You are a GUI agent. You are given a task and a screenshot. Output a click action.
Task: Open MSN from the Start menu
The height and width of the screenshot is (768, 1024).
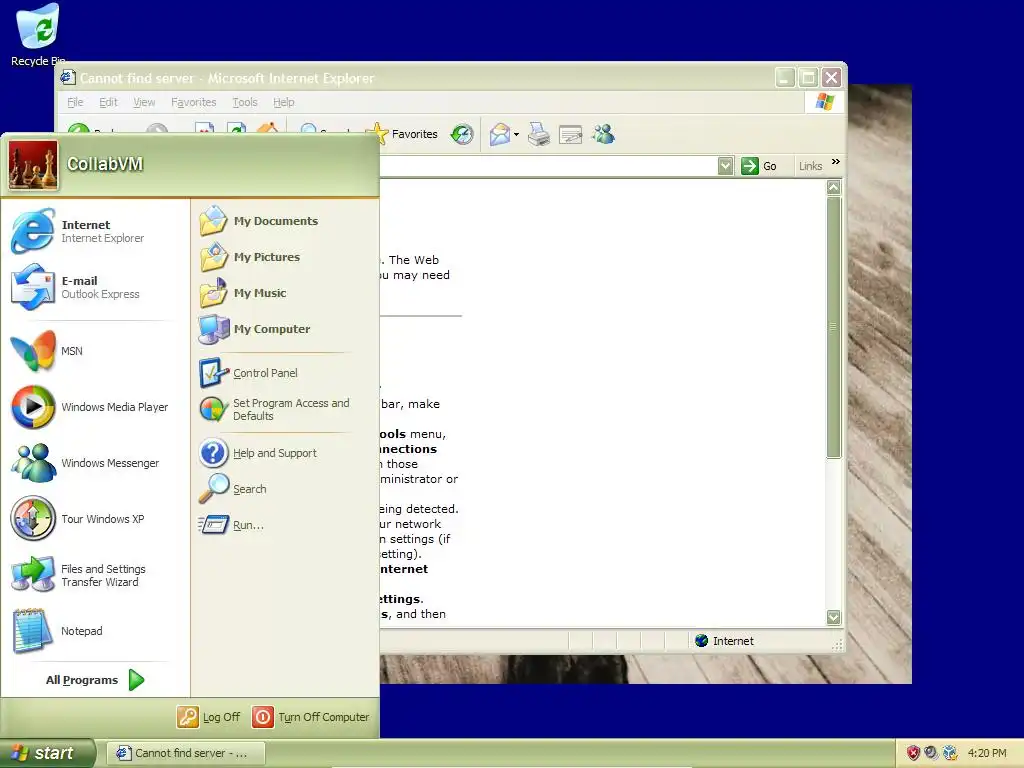[x=95, y=351]
